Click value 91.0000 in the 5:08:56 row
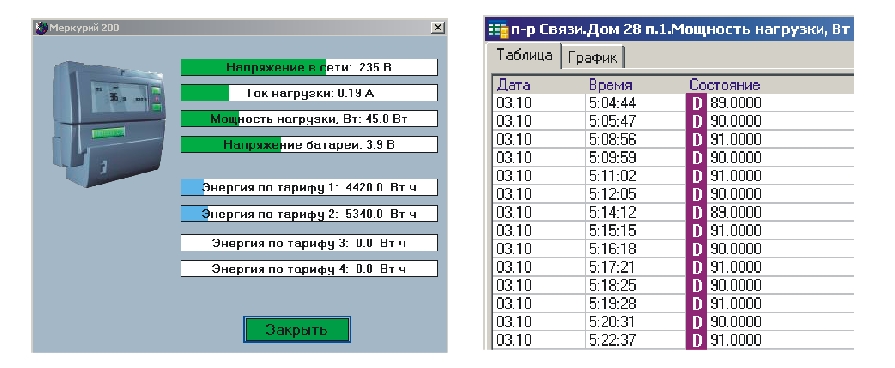 tap(736, 140)
